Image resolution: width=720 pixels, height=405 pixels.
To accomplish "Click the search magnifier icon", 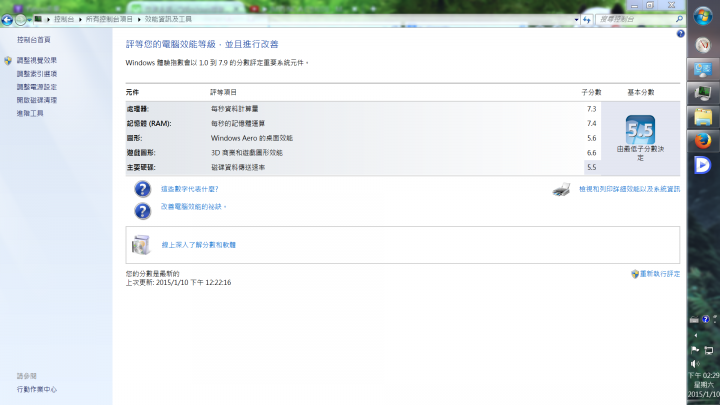I will pos(679,19).
